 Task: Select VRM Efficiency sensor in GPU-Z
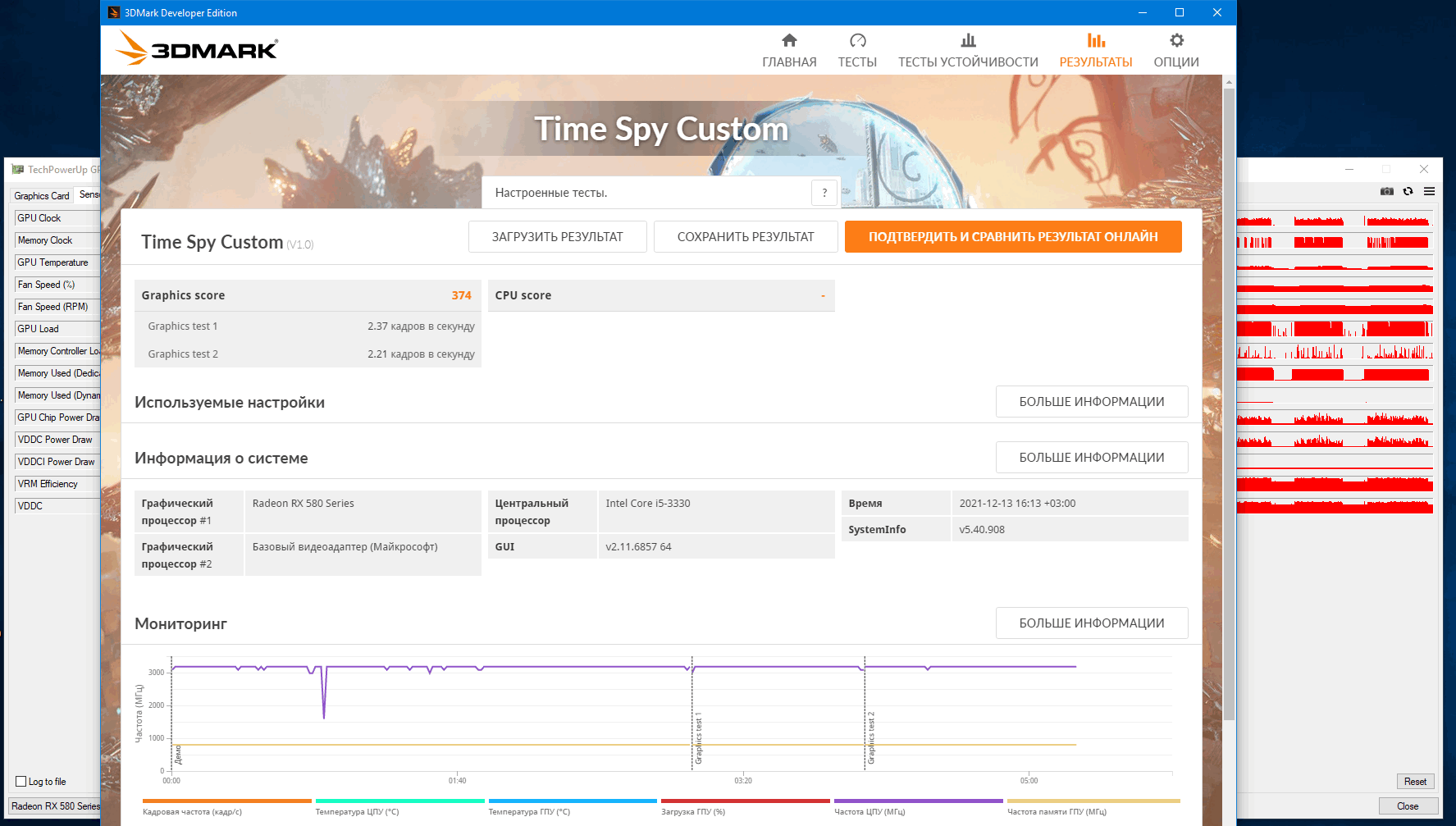(x=57, y=484)
